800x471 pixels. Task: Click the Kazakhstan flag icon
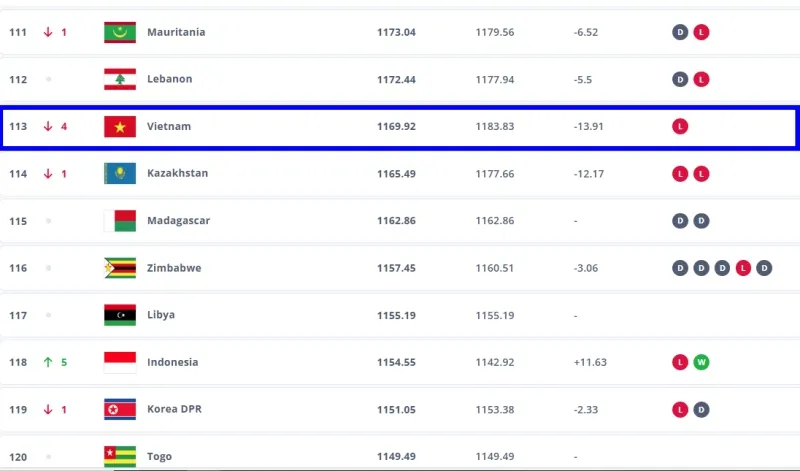[120, 173]
